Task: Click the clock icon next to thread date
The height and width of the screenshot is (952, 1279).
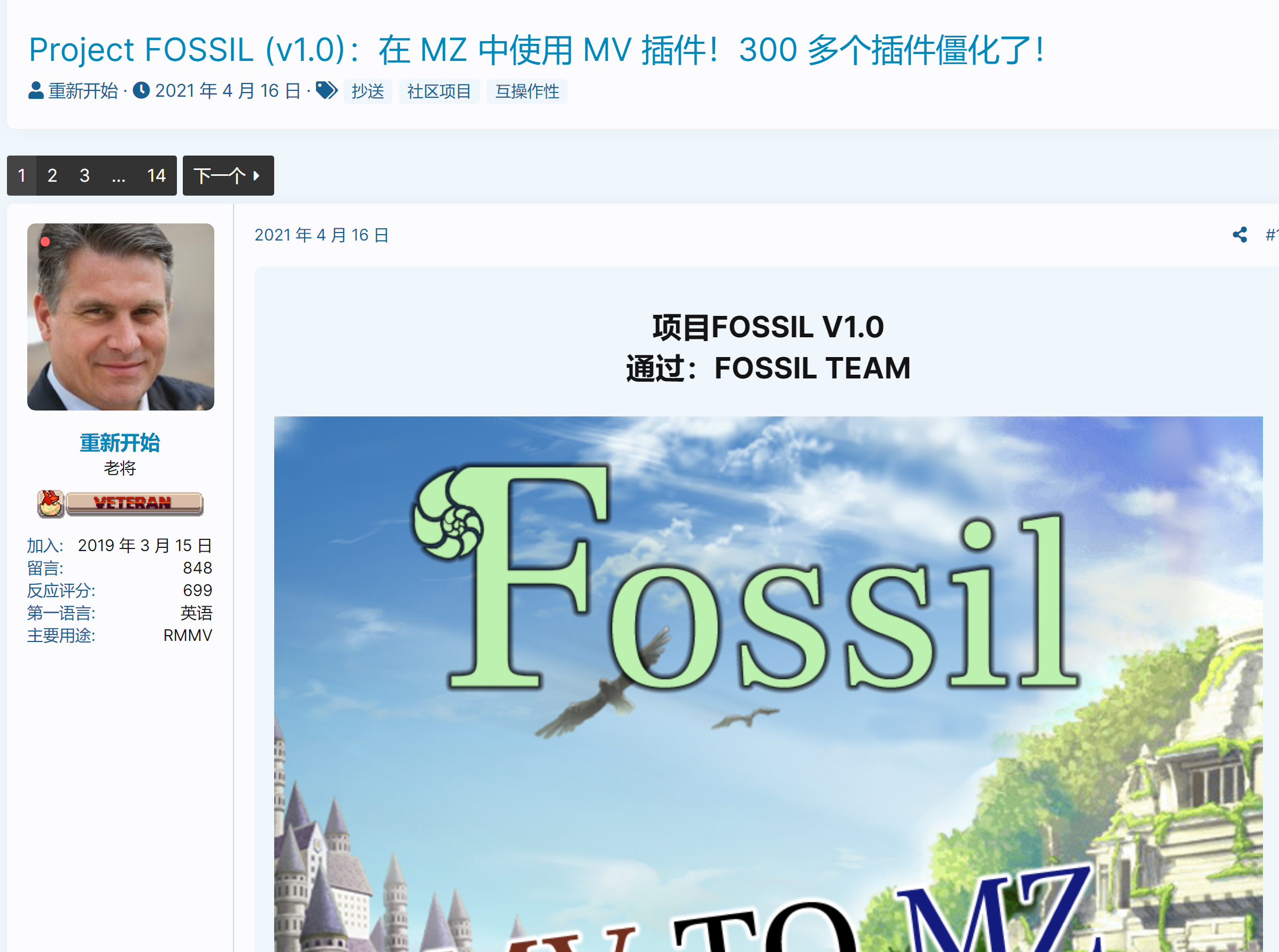Action: tap(141, 90)
